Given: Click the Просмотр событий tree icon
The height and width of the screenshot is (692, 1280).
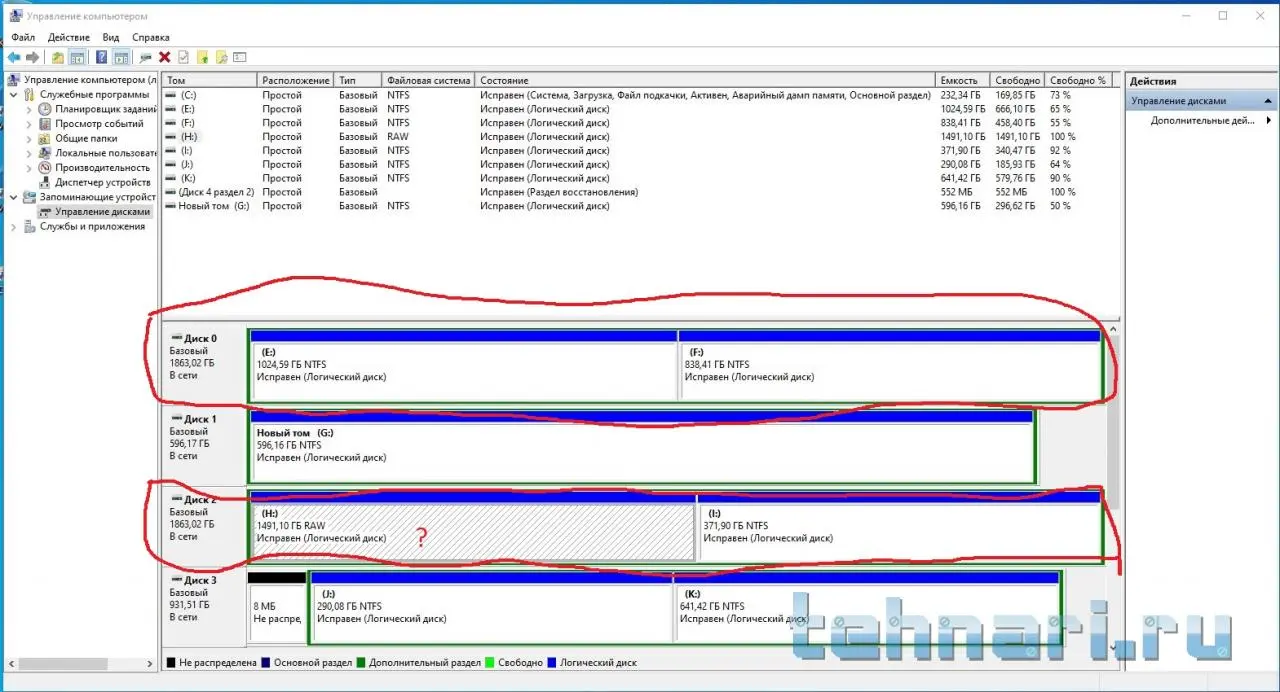Looking at the screenshot, I should click(x=45, y=124).
